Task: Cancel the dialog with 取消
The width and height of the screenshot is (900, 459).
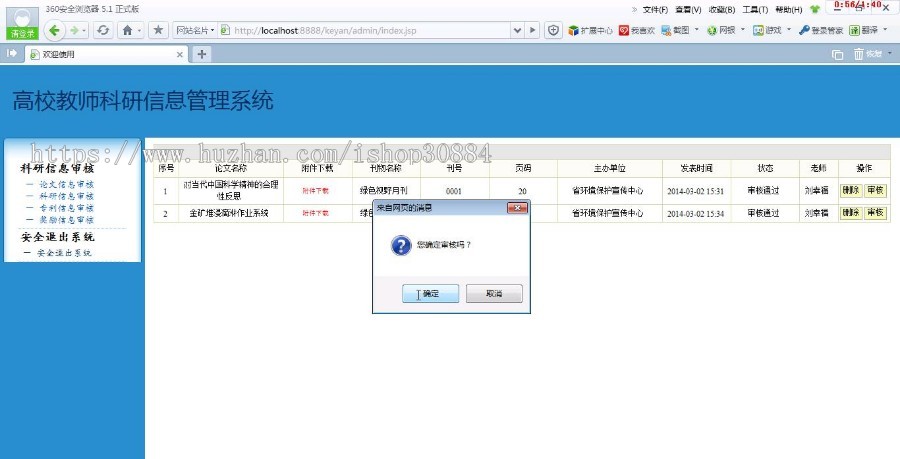Action: tap(494, 293)
